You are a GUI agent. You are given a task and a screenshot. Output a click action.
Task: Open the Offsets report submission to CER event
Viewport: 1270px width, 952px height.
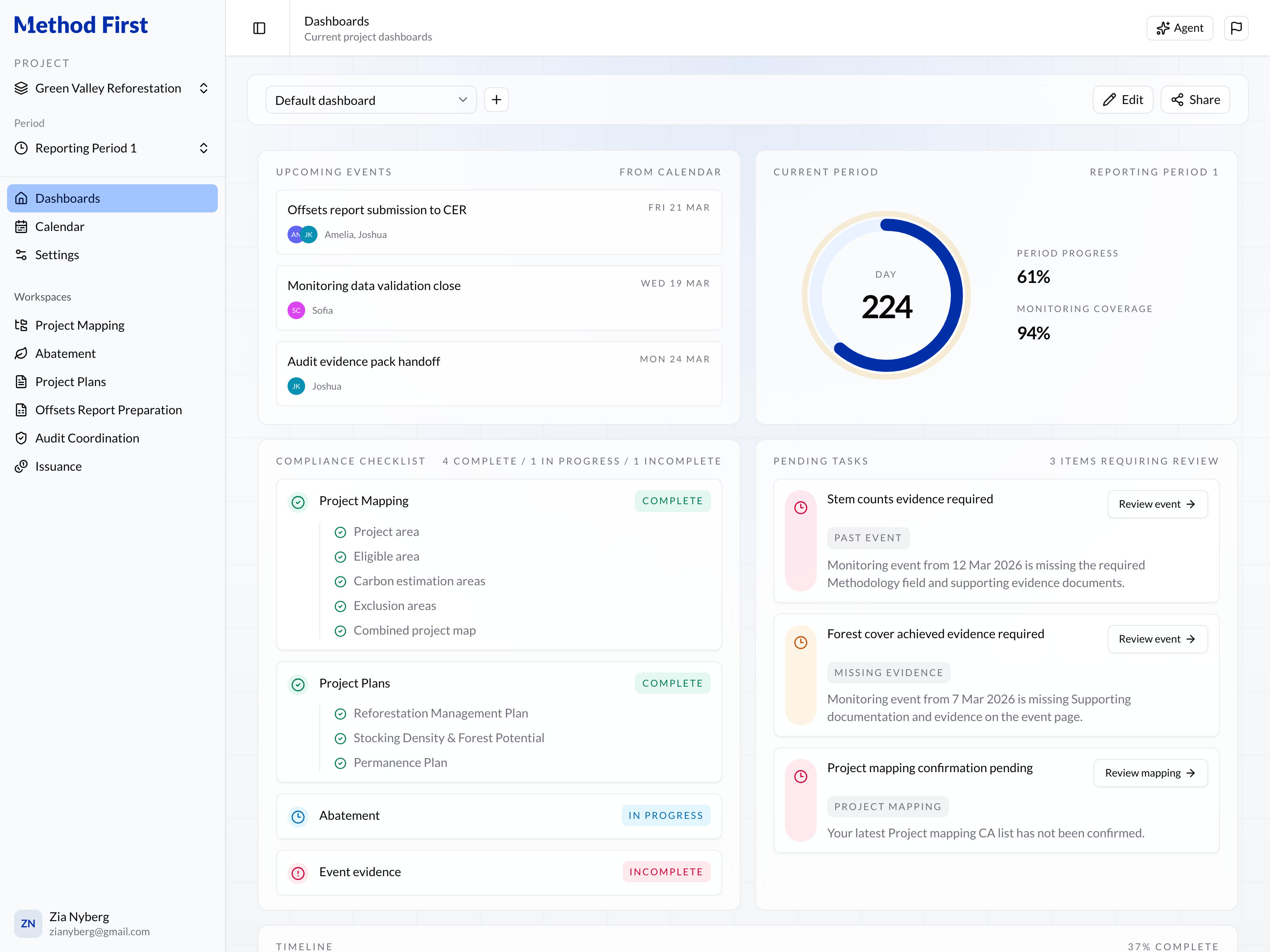tap(498, 222)
